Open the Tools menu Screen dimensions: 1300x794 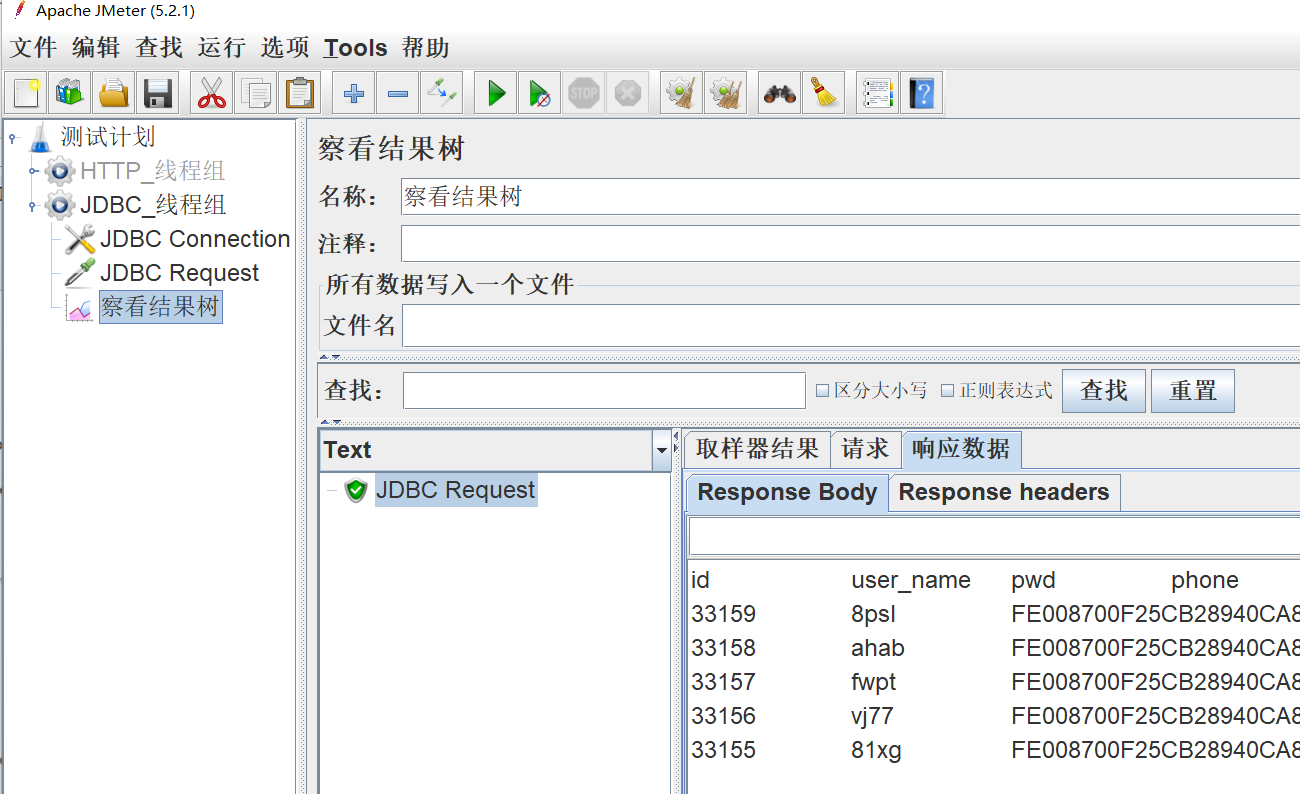pyautogui.click(x=355, y=48)
